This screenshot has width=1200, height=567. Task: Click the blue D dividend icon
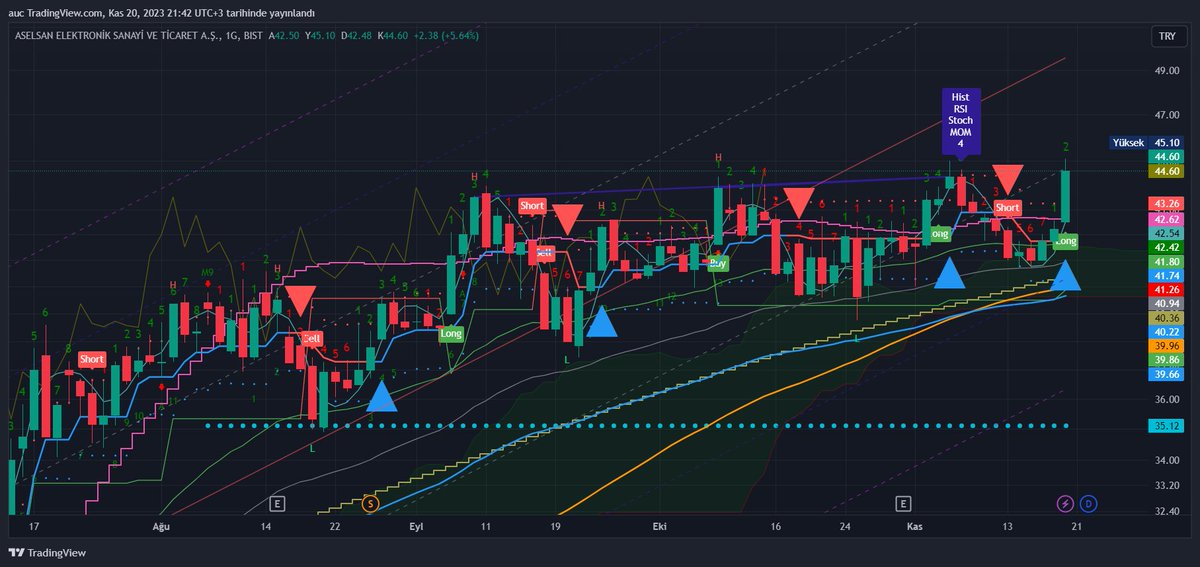pyautogui.click(x=1088, y=503)
